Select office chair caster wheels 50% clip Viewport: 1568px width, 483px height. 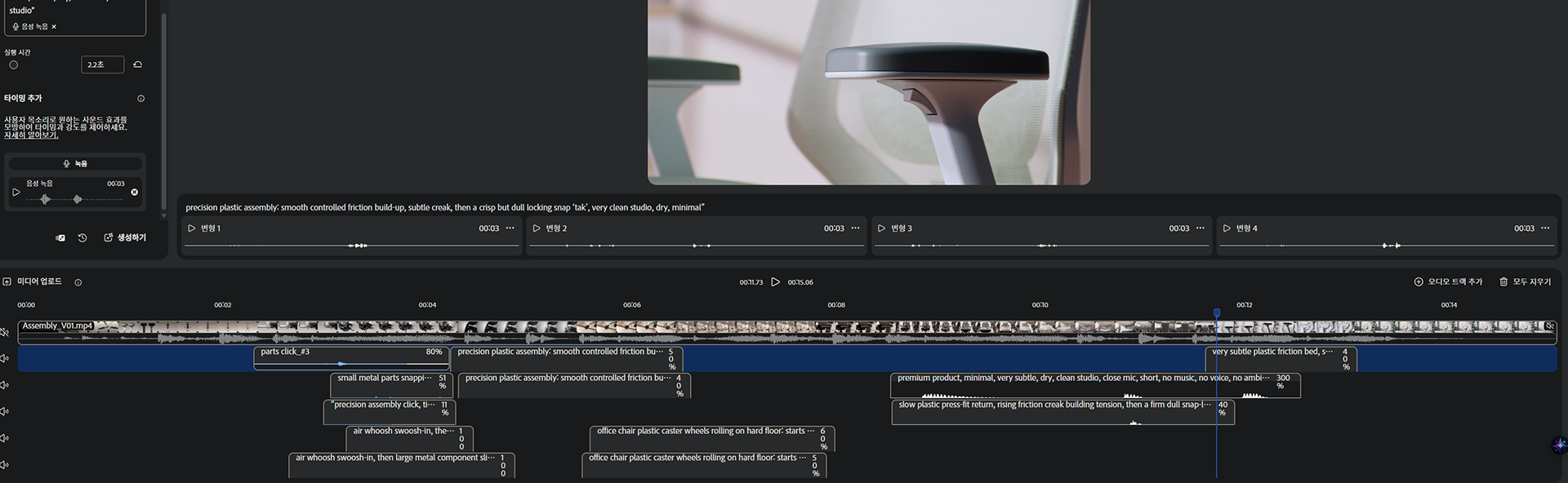point(704,465)
